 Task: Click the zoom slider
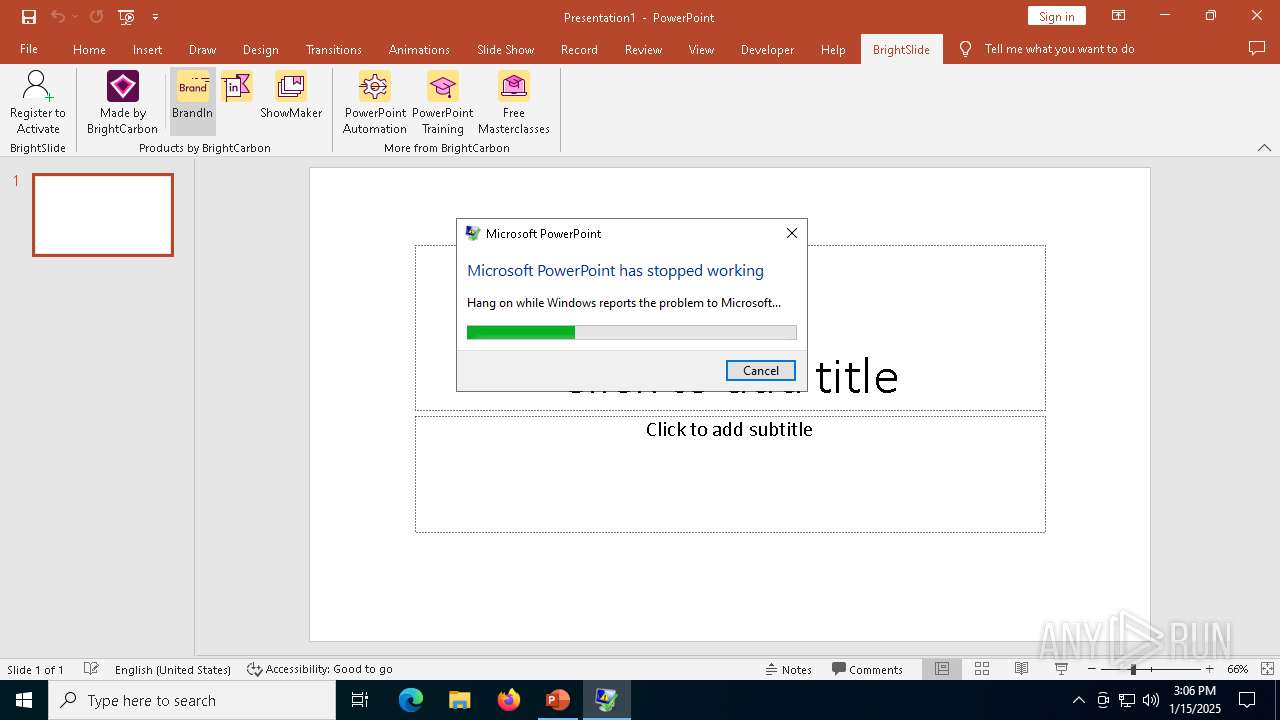1150,669
